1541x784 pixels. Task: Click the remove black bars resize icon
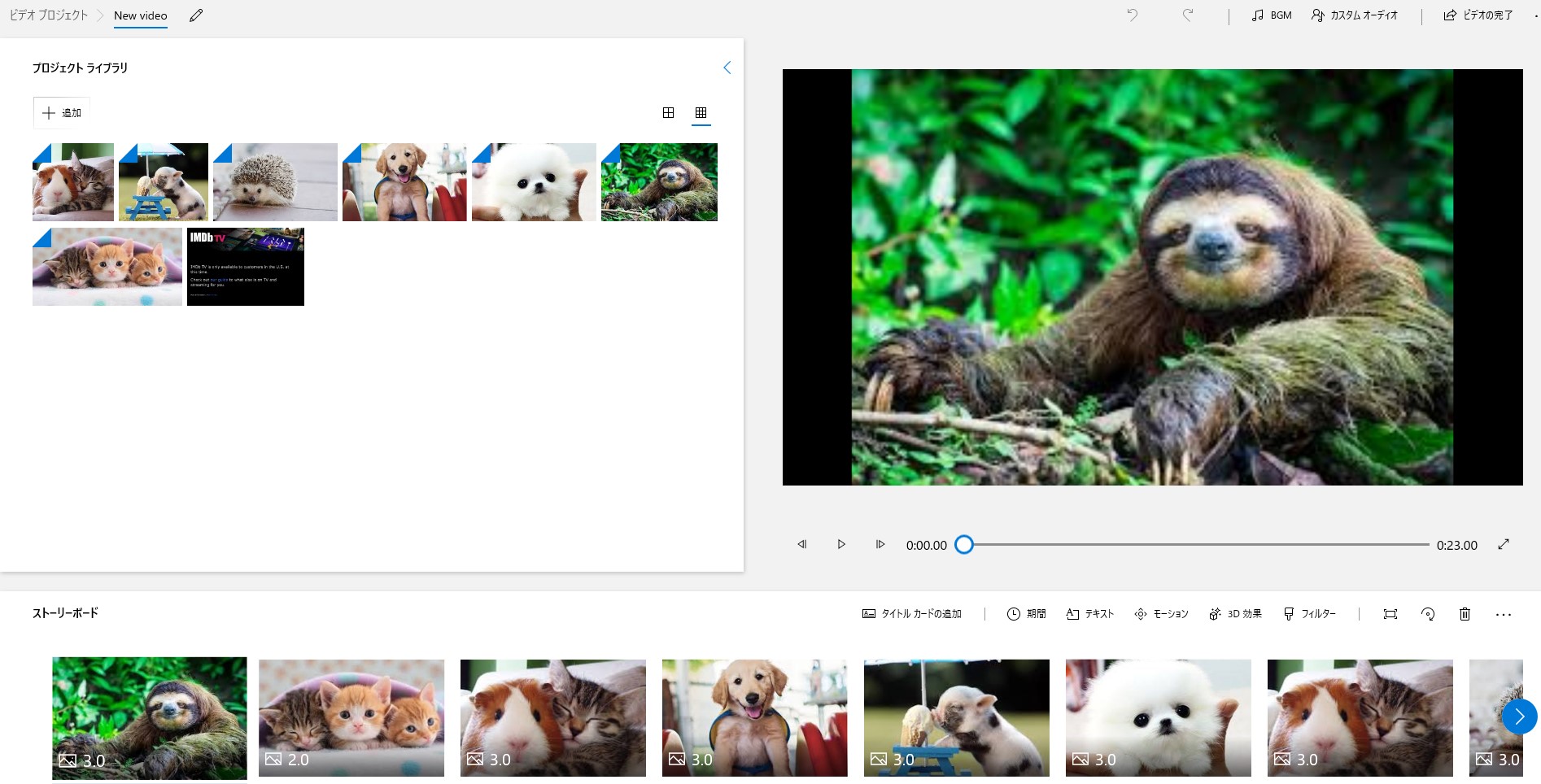[1390, 614]
